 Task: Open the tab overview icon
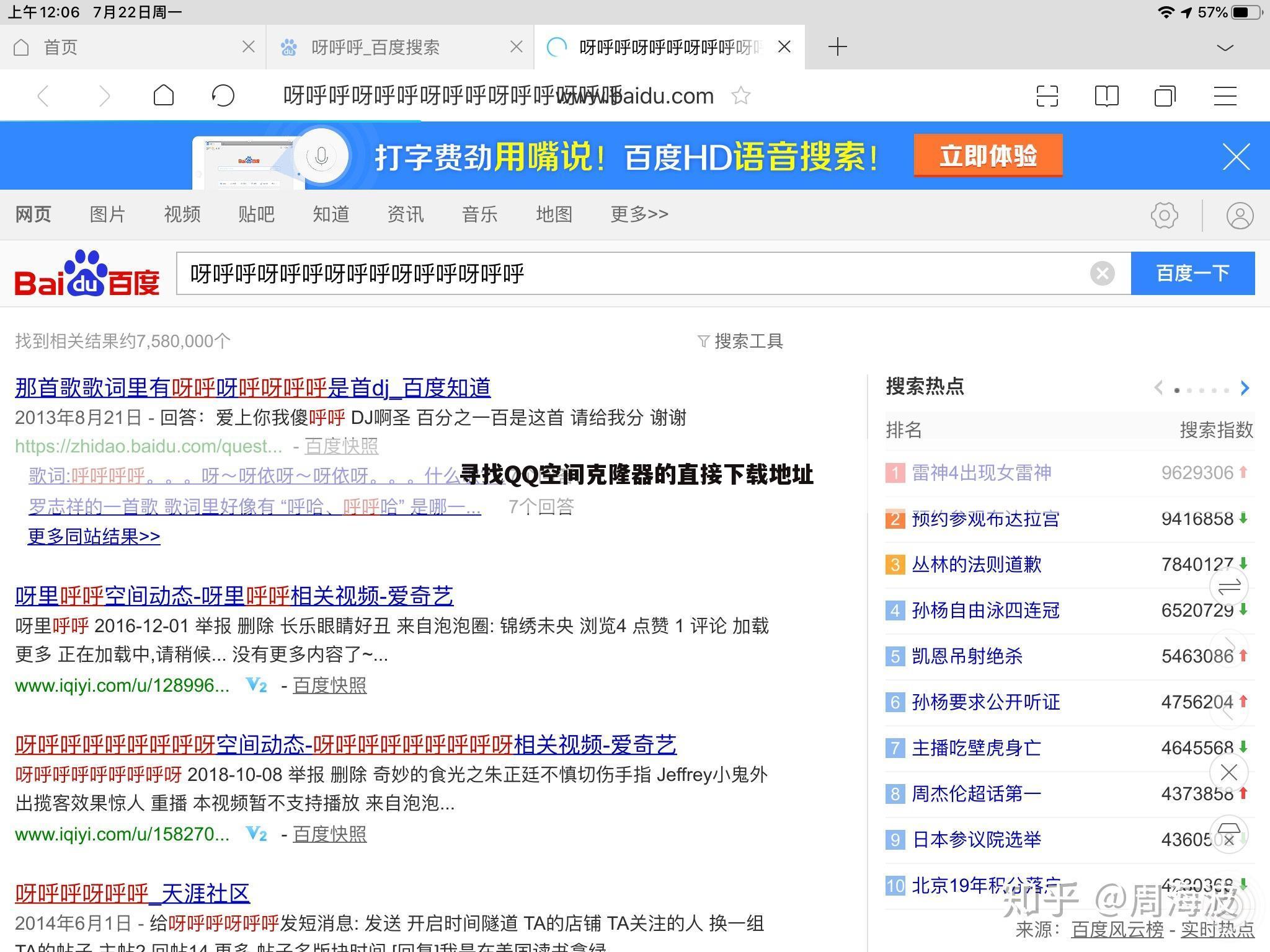pos(1165,96)
